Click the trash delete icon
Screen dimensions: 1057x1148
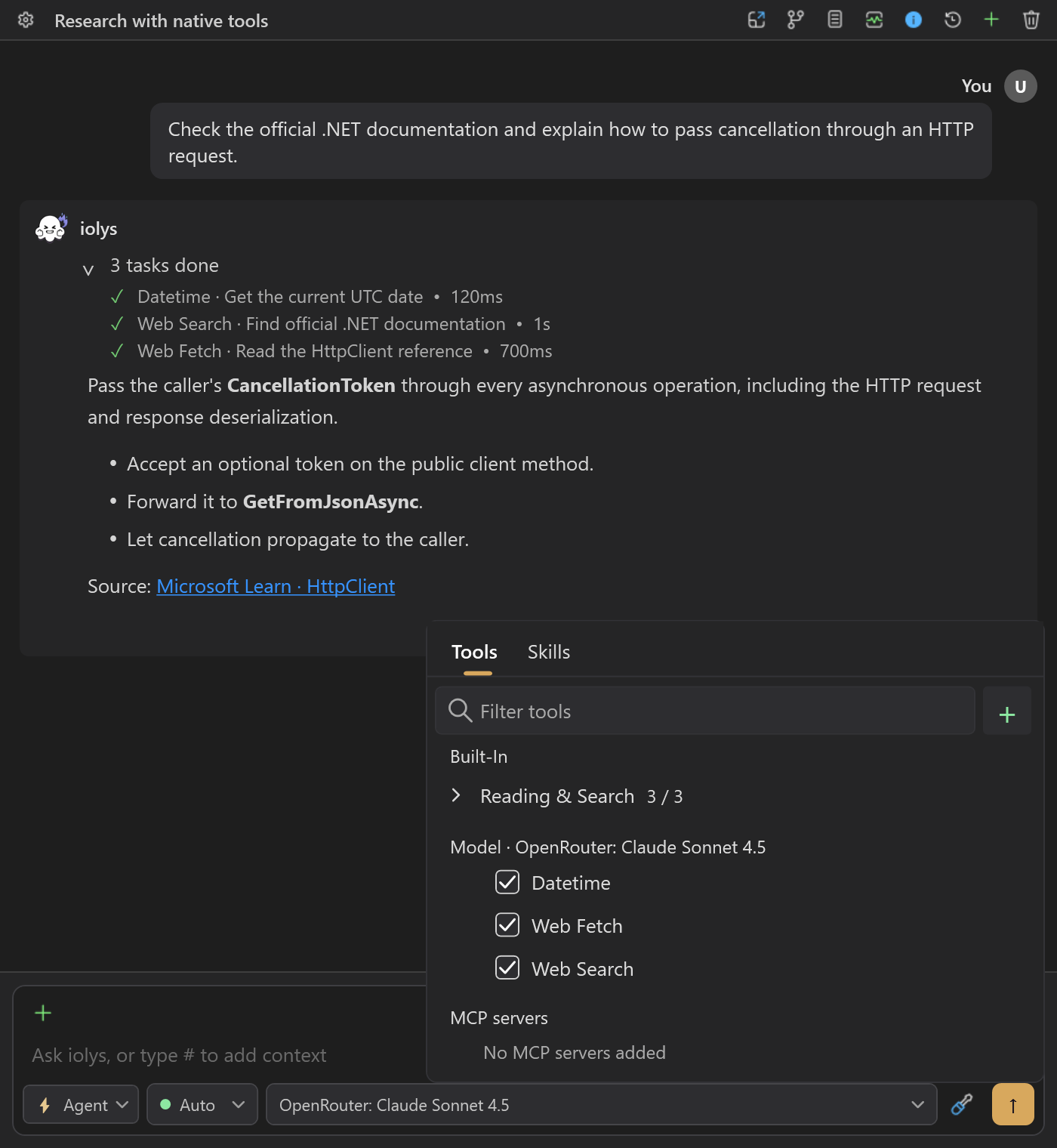point(1031,20)
